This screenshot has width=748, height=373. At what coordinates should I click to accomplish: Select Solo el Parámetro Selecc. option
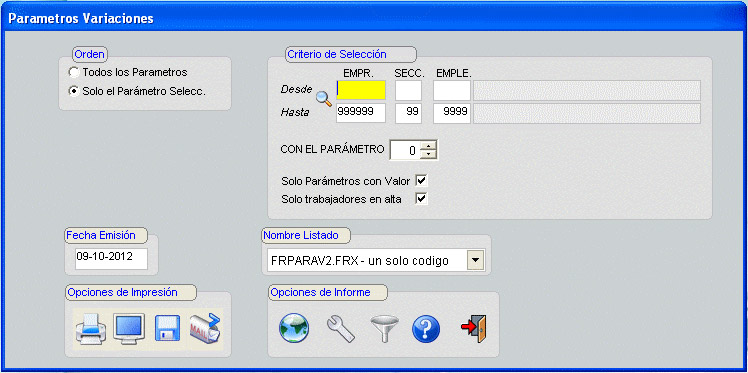click(x=73, y=92)
